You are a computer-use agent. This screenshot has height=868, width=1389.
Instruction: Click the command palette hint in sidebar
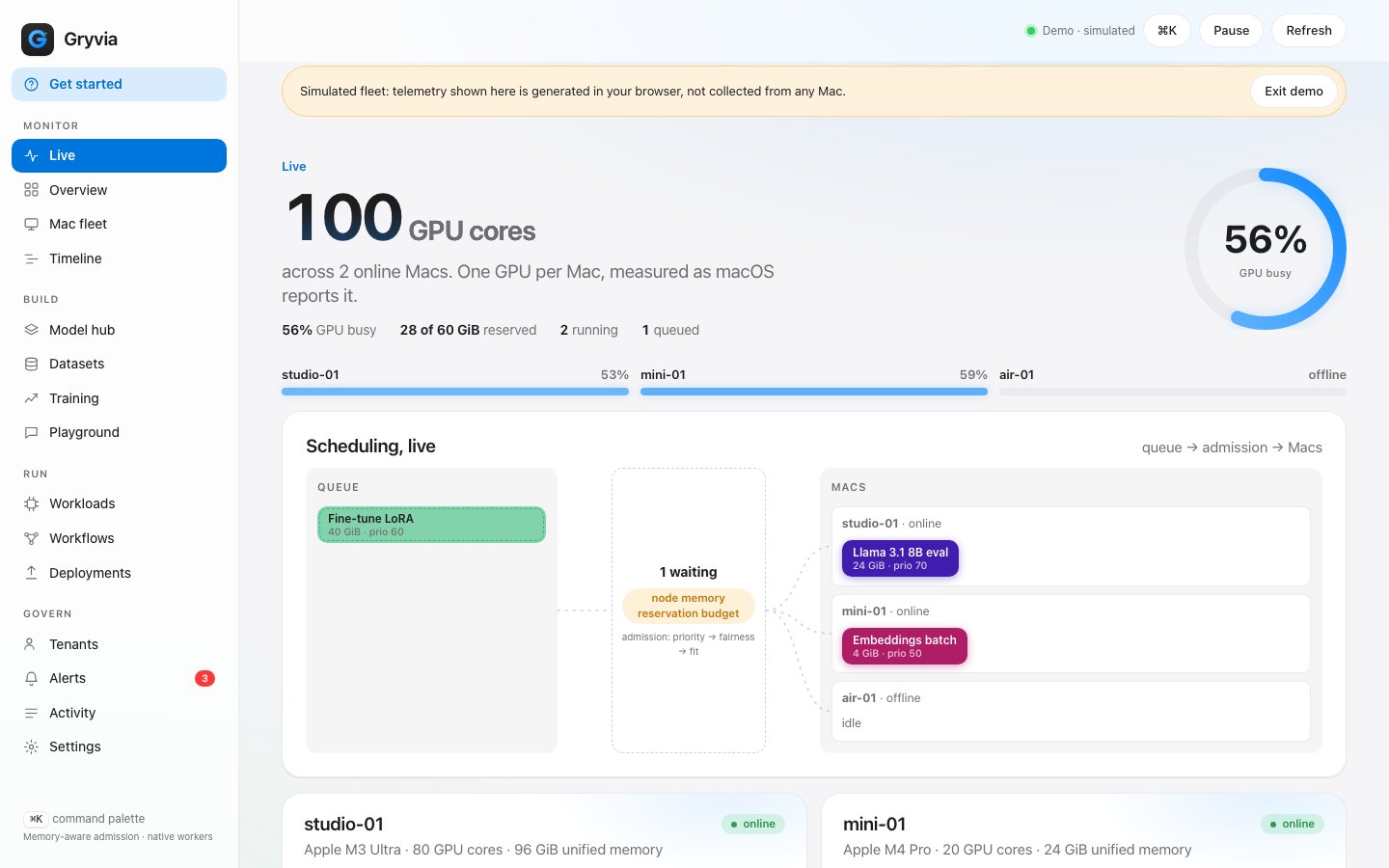(84, 819)
